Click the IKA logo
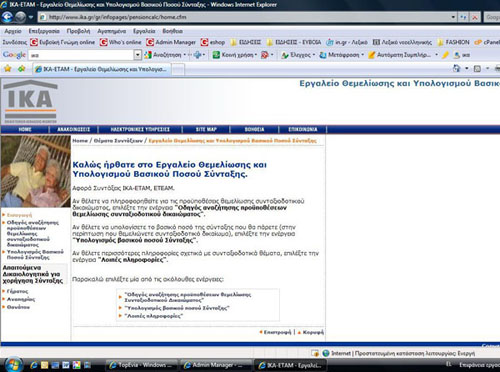The width and height of the screenshot is (500, 372). pyautogui.click(x=31, y=102)
